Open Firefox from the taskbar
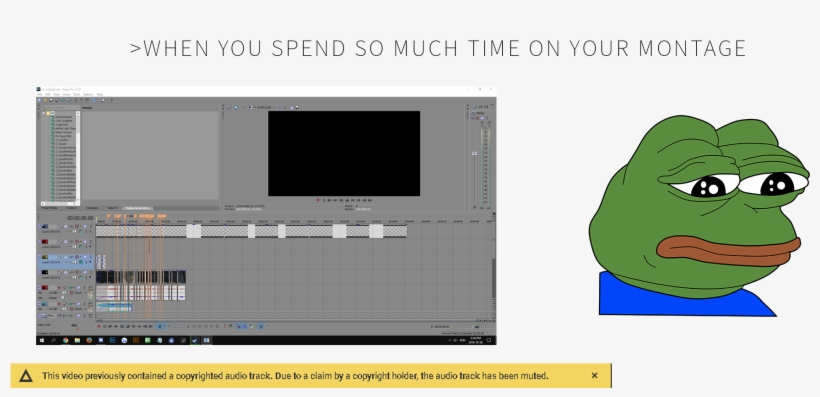This screenshot has height=397, width=820. click(89, 341)
